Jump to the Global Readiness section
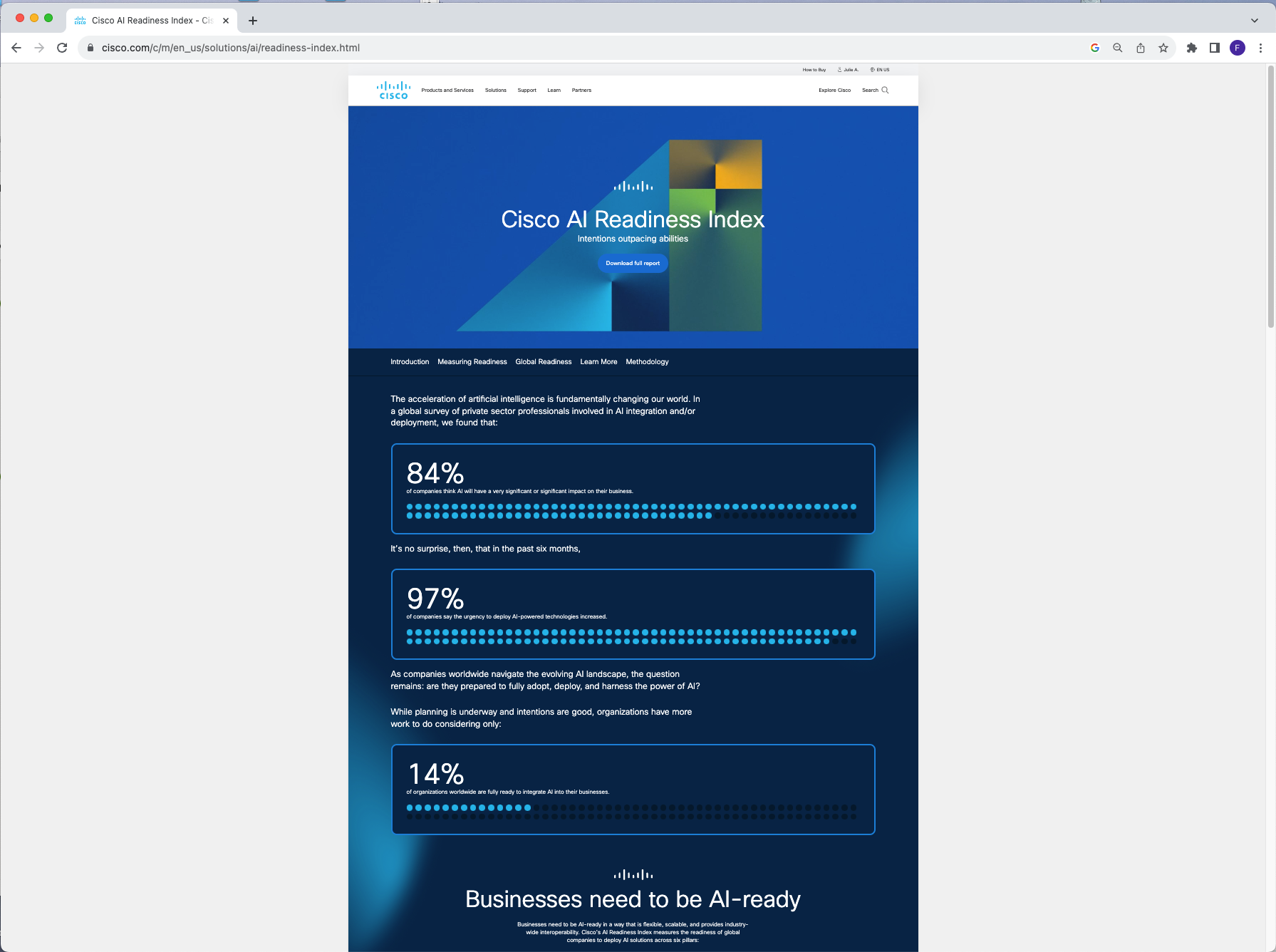 (544, 362)
